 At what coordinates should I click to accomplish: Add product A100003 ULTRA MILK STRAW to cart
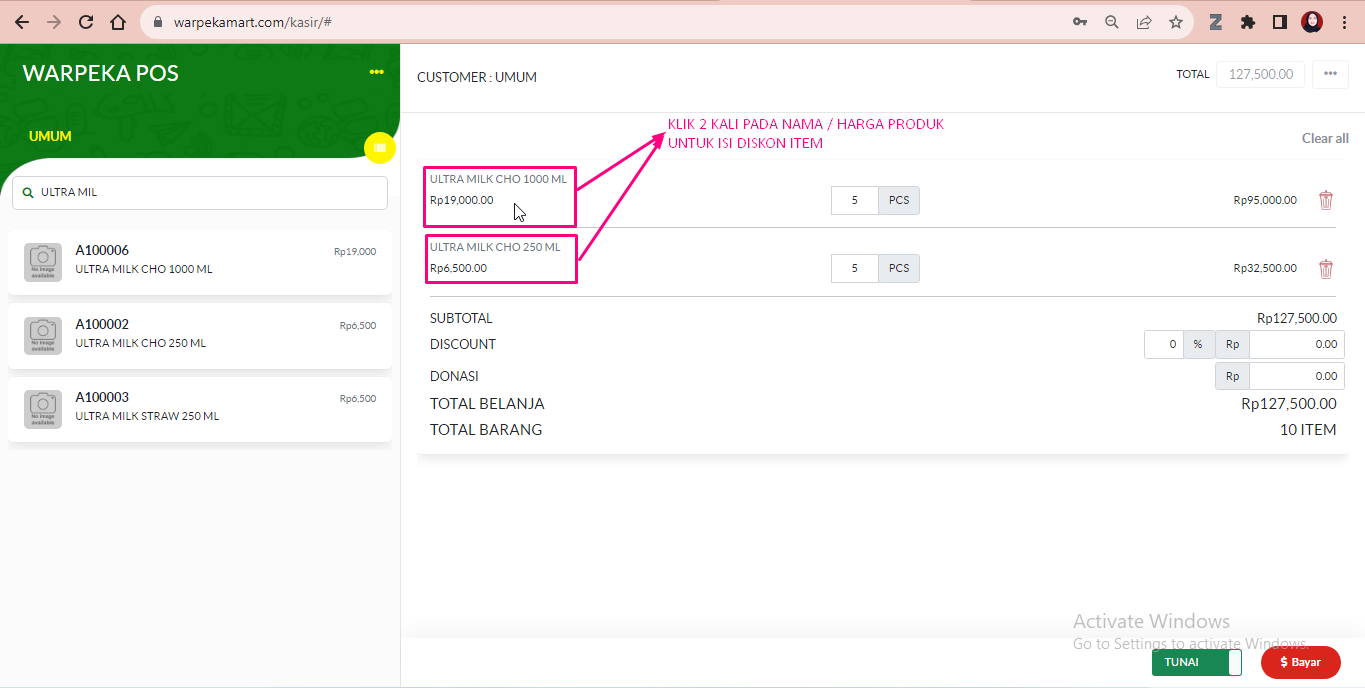point(200,408)
